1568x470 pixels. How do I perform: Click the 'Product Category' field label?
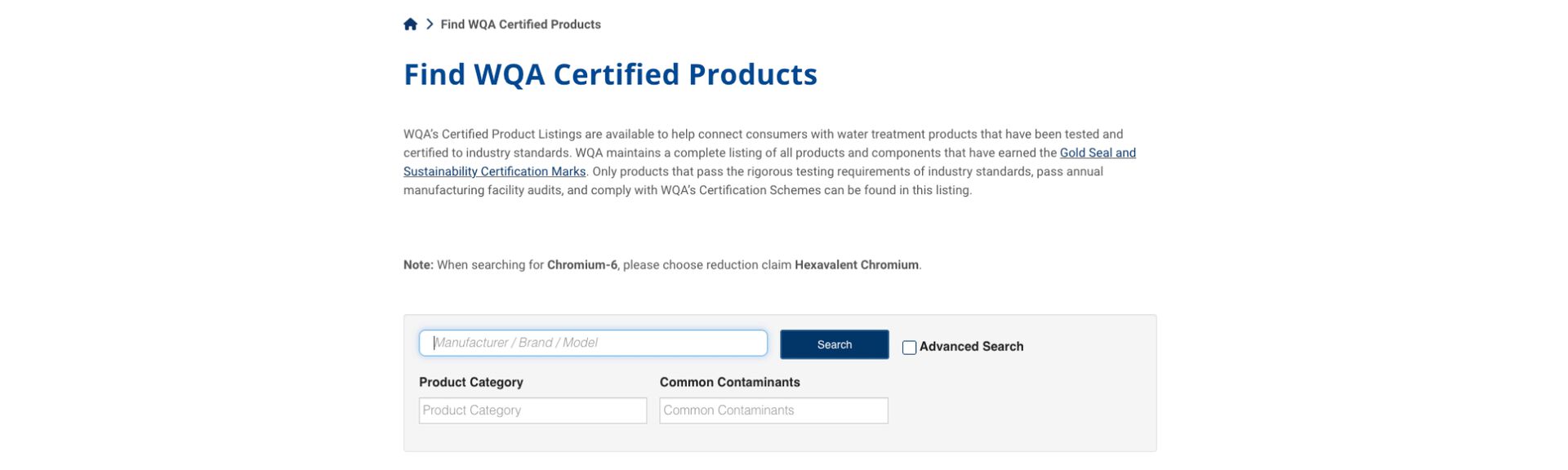click(x=471, y=382)
